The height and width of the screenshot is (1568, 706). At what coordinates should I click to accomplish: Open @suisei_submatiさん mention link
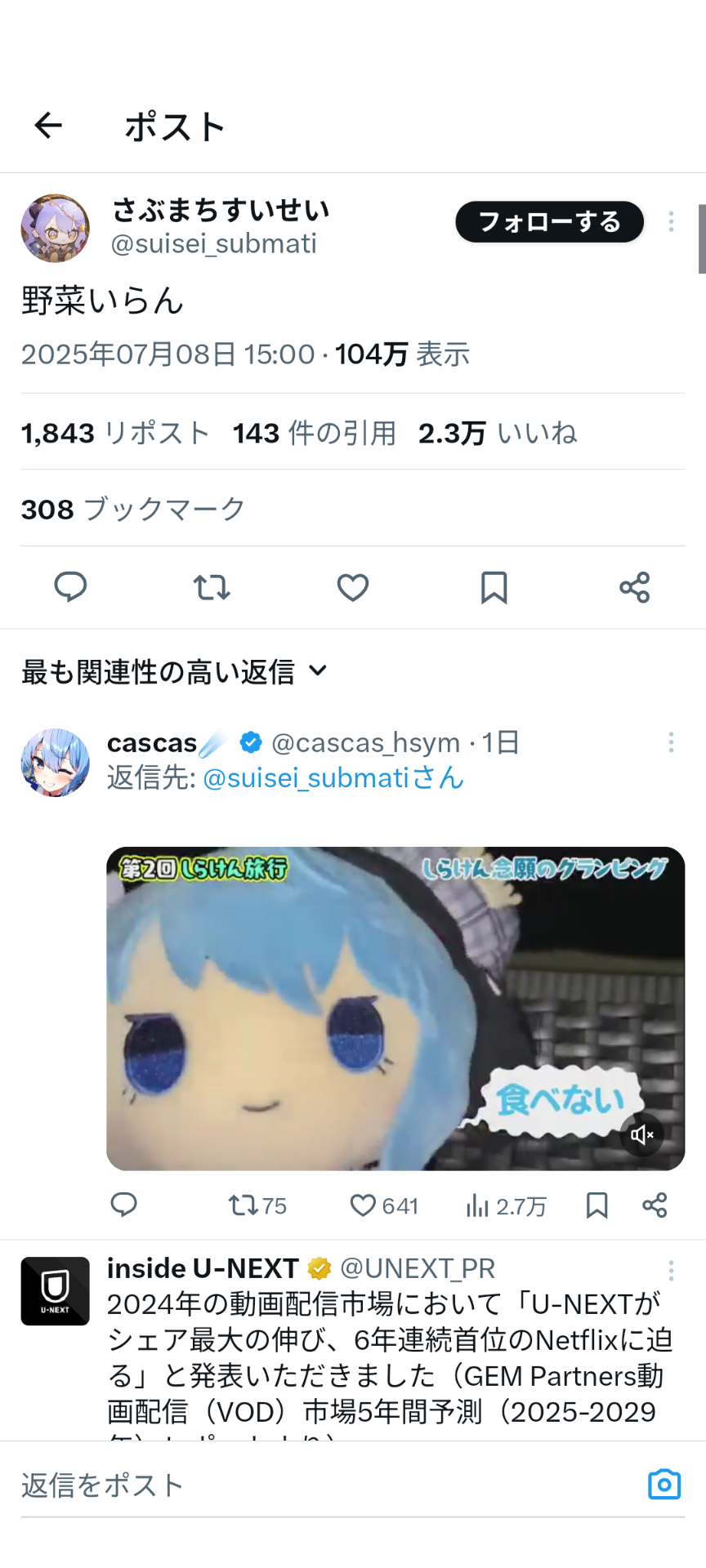[x=333, y=777]
